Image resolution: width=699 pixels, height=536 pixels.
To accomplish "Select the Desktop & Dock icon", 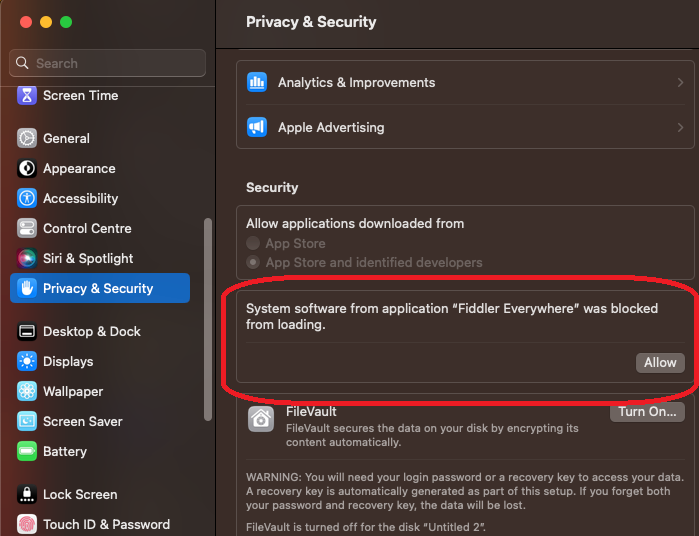I will point(27,332).
